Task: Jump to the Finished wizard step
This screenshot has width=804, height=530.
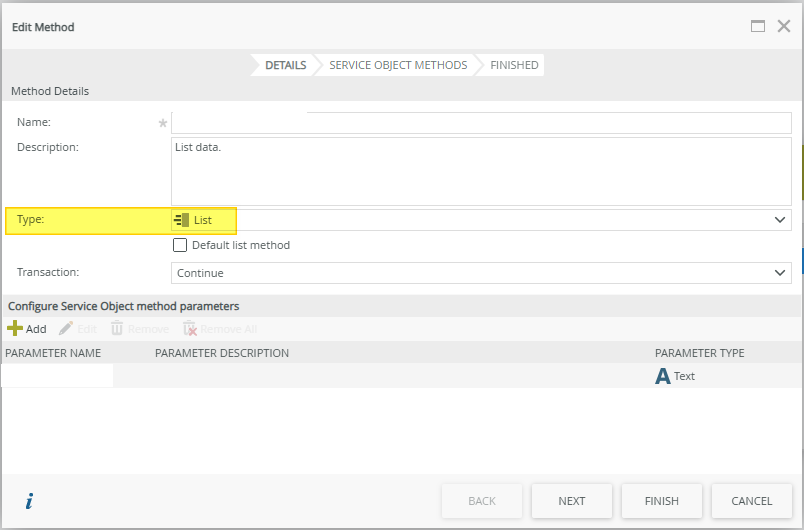Action: pyautogui.click(x=514, y=65)
